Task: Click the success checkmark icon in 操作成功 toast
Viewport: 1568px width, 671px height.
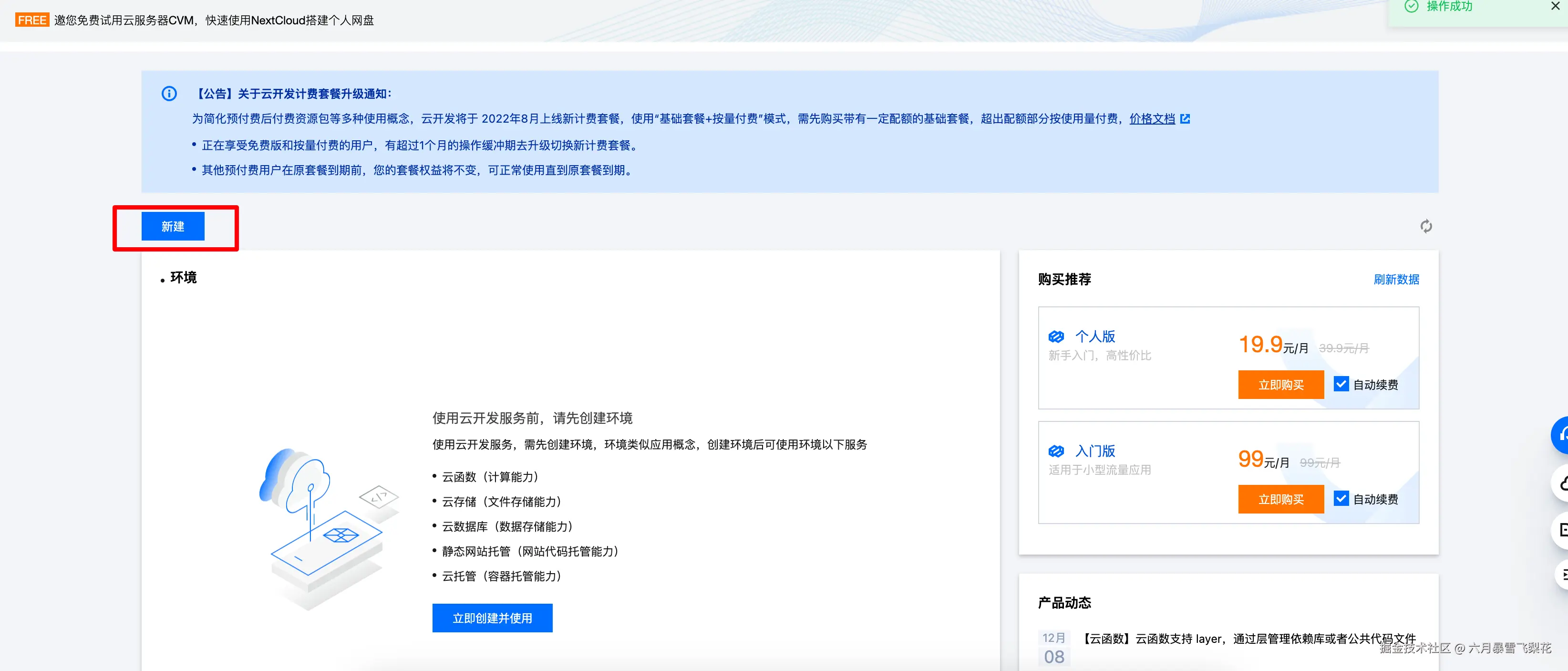Action: [x=1411, y=6]
